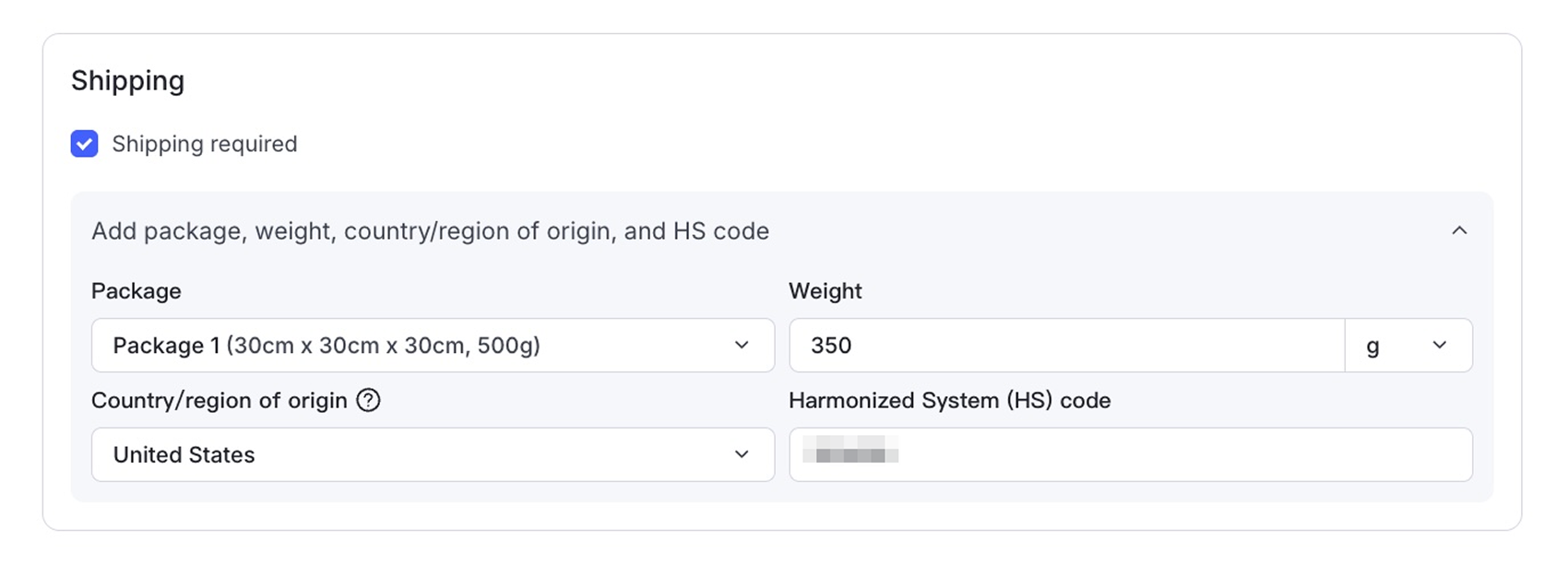Viewport: 1568px width, 564px height.
Task: Open the weight unit dropdown
Action: [1408, 346]
